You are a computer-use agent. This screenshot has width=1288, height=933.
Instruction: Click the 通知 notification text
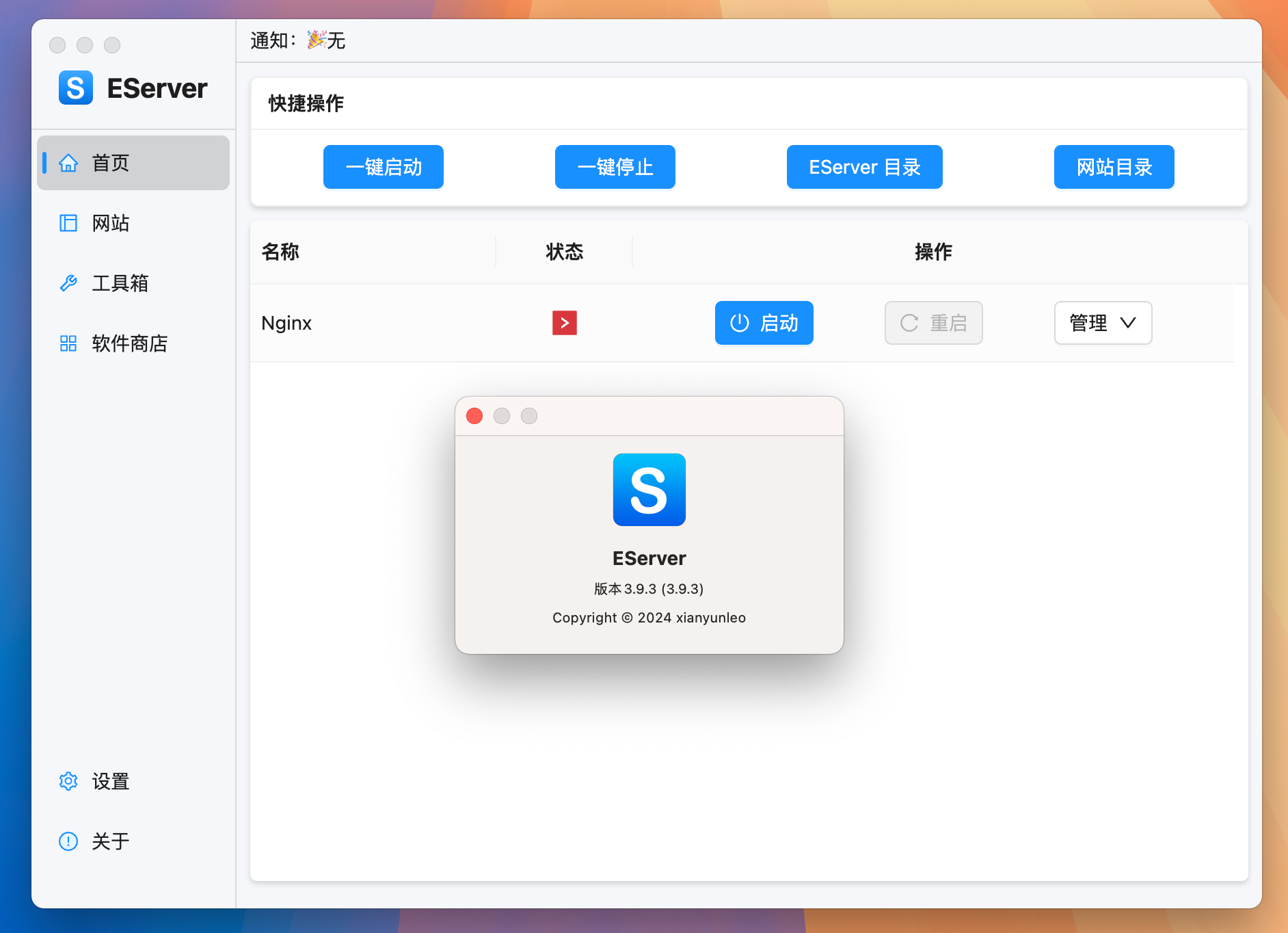298,41
